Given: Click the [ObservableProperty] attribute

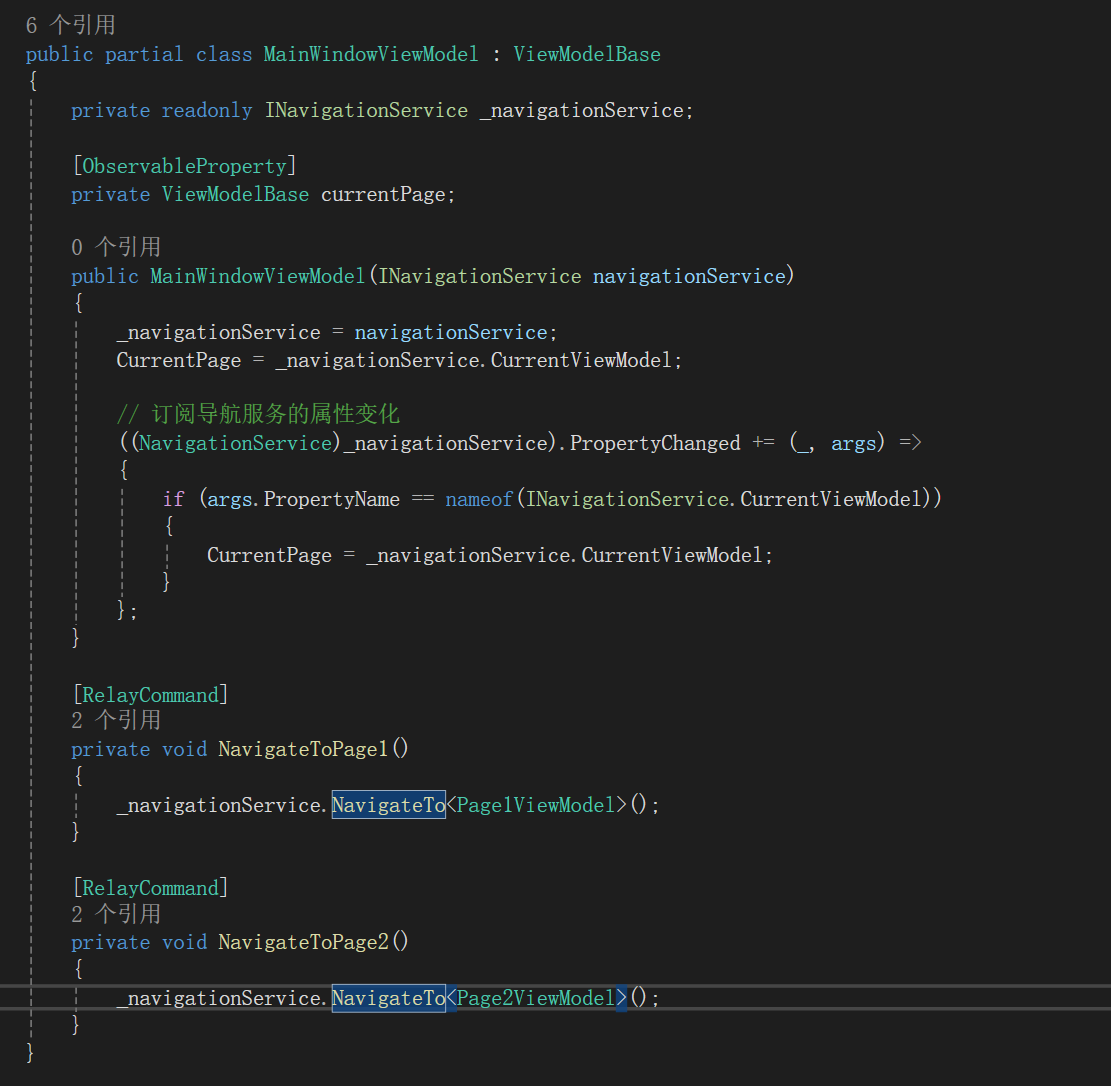Looking at the screenshot, I should (x=184, y=165).
